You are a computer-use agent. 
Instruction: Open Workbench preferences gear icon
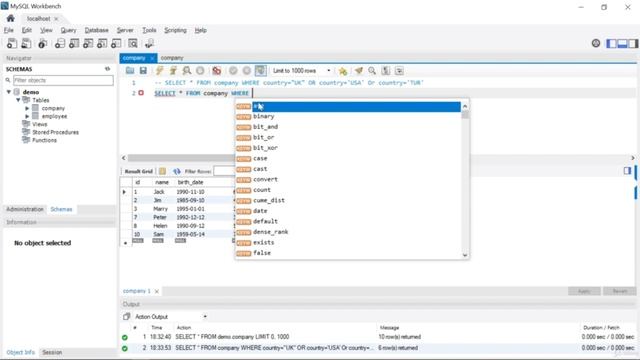point(596,43)
